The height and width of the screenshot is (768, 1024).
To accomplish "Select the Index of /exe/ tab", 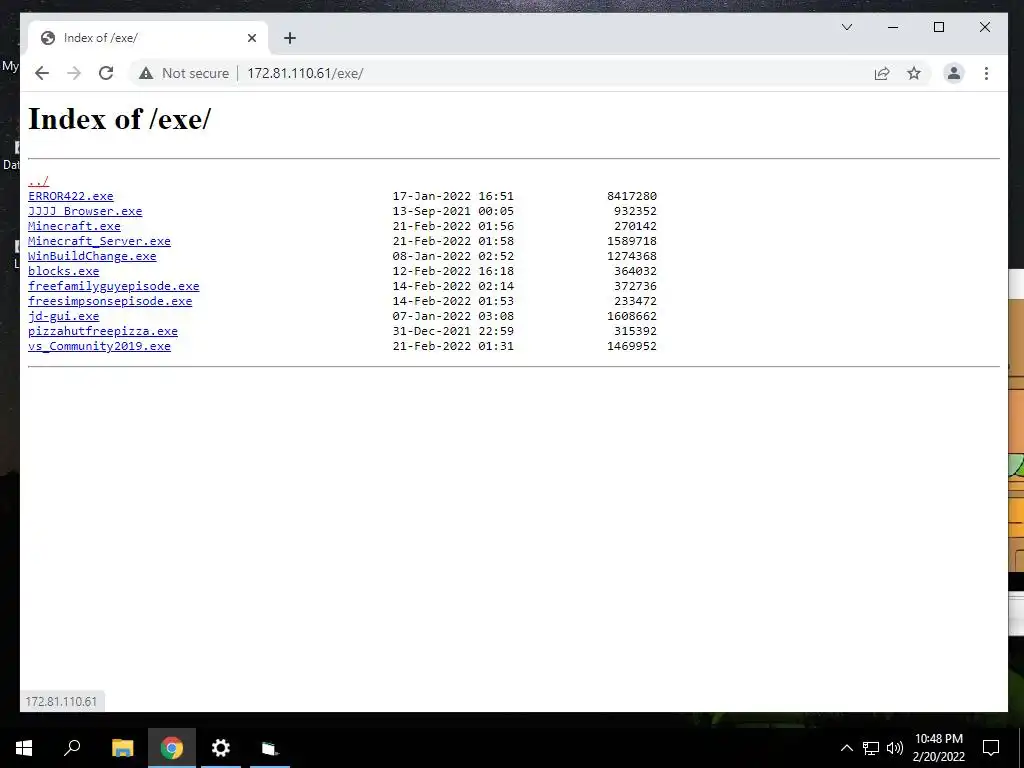I will 149,38.
